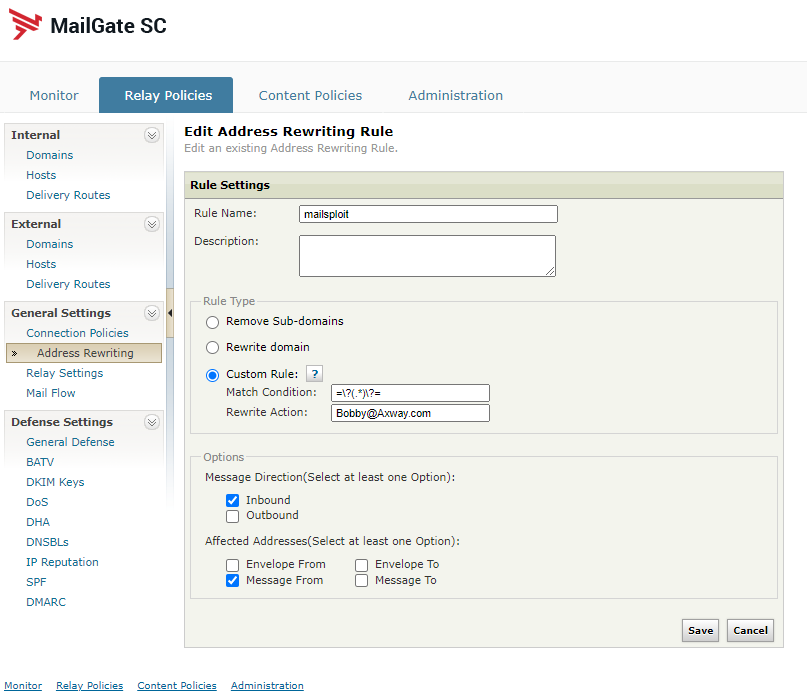Collapse the Defense Settings section chevron
Image resolution: width=807 pixels, height=700 pixels.
(152, 422)
